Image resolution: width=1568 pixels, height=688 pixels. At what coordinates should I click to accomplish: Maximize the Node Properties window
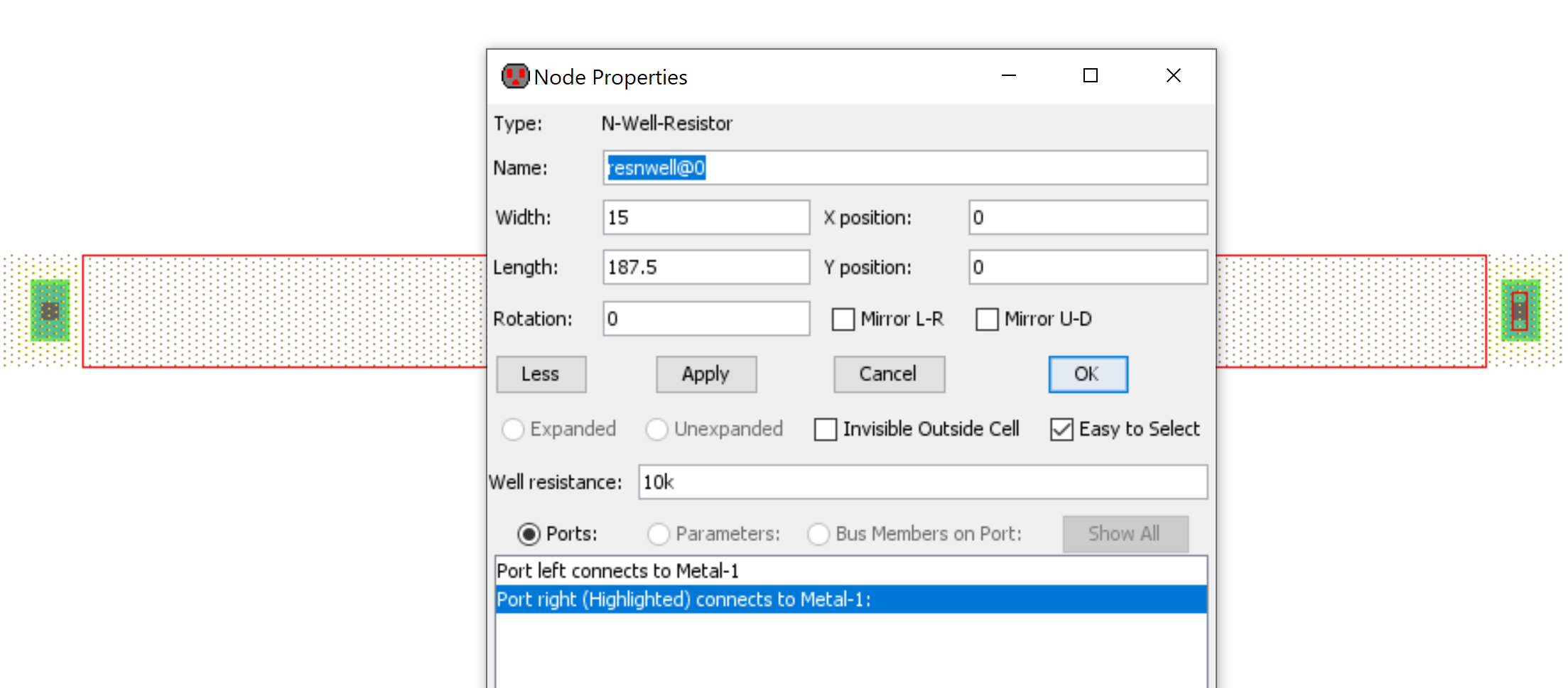(x=1090, y=76)
